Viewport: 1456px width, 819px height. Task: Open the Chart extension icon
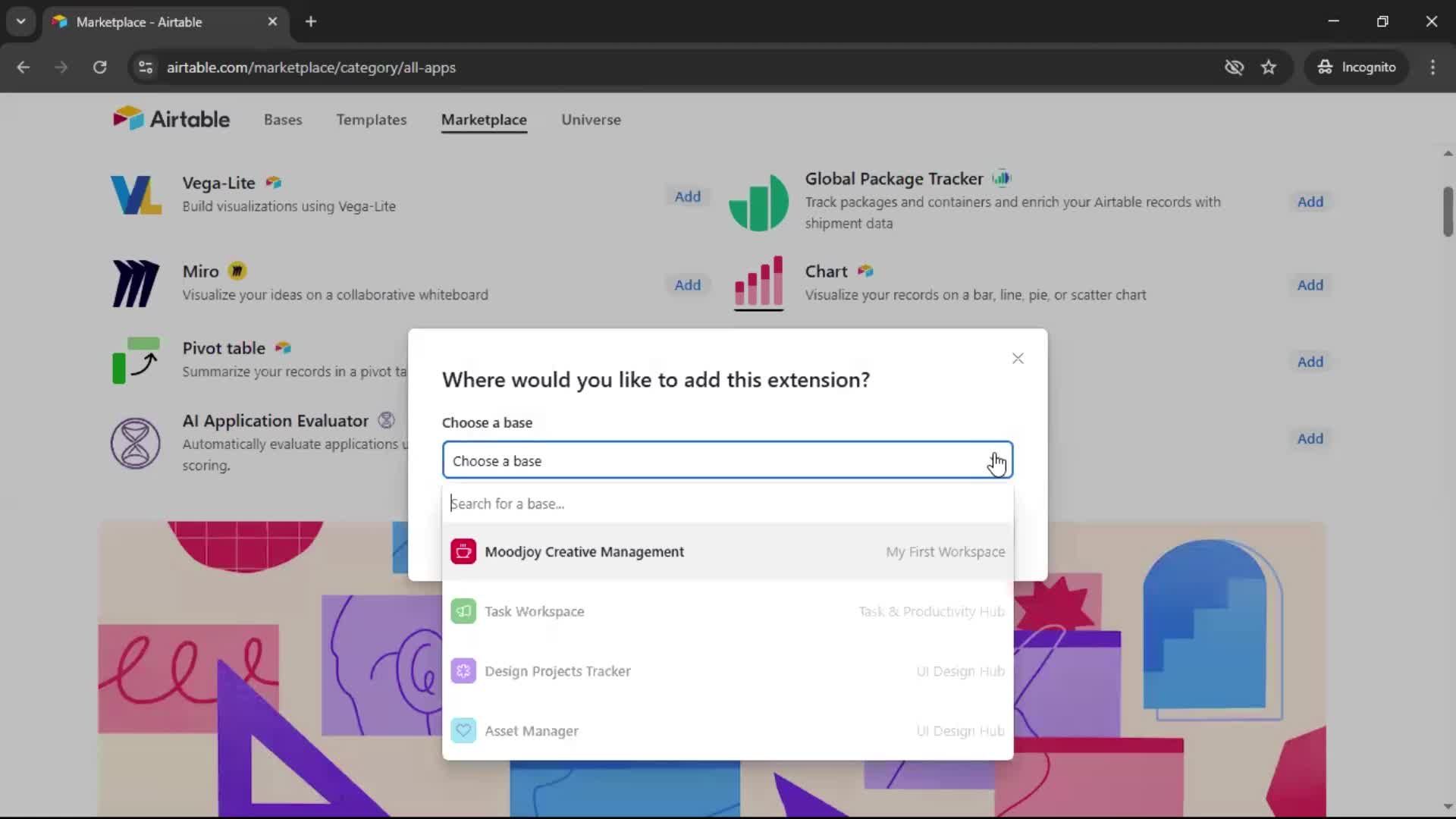(758, 284)
